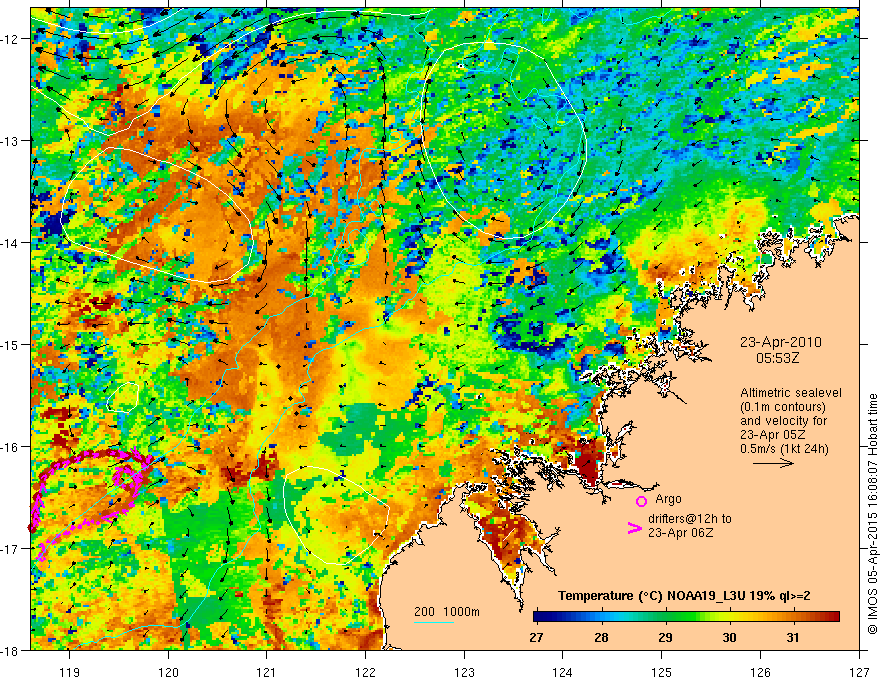Screen dimensions: 880x680
Task: Click the temperature color bar
Action: click(x=686, y=617)
